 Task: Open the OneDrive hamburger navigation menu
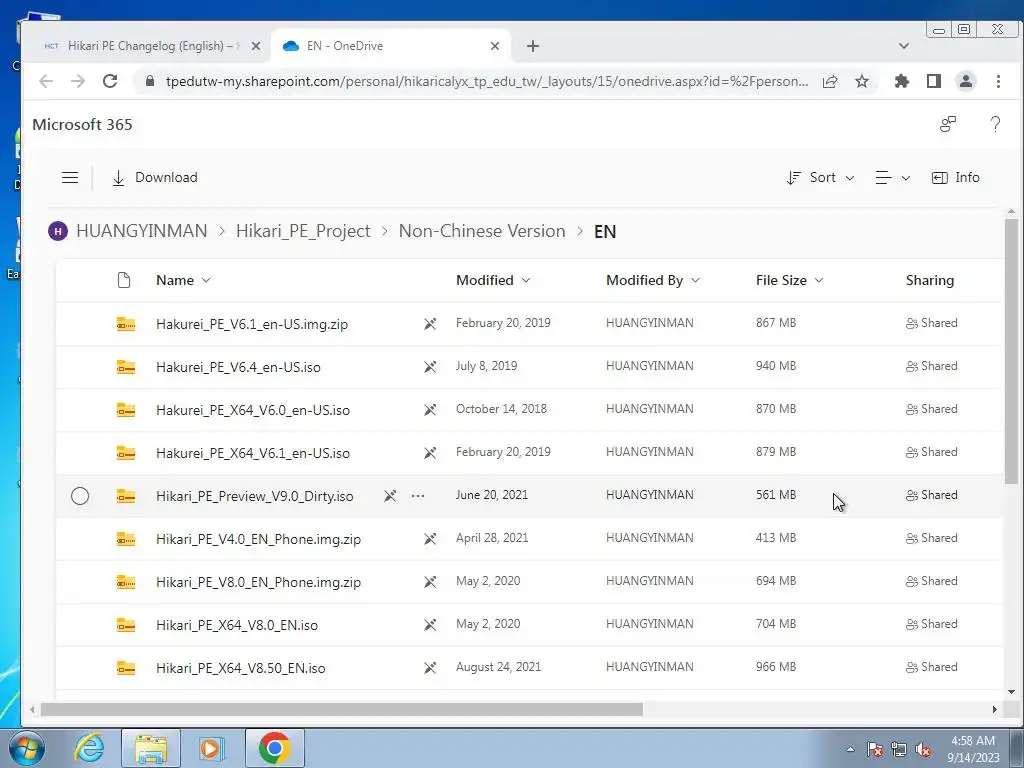click(70, 178)
